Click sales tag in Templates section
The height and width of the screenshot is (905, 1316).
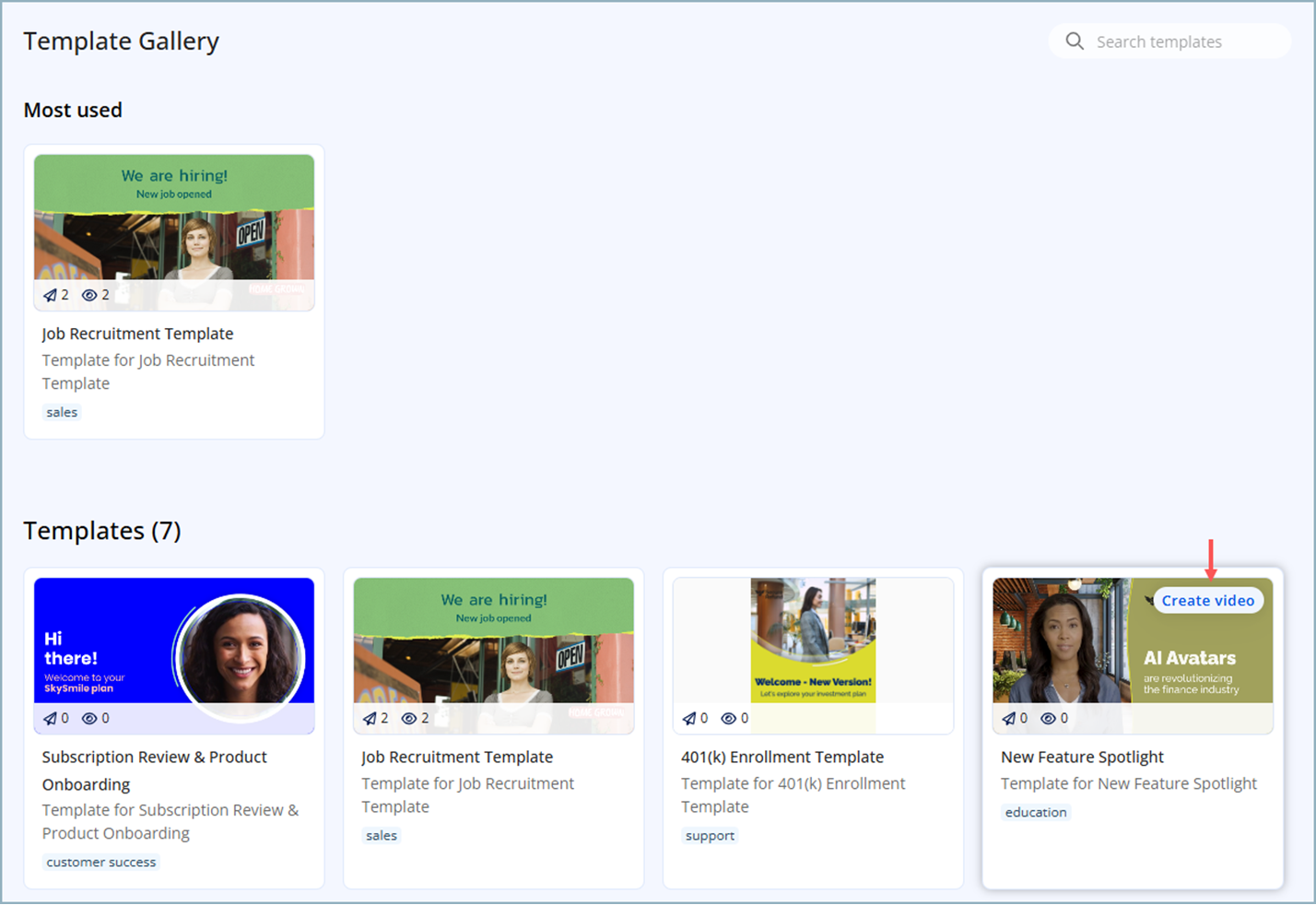(x=381, y=835)
